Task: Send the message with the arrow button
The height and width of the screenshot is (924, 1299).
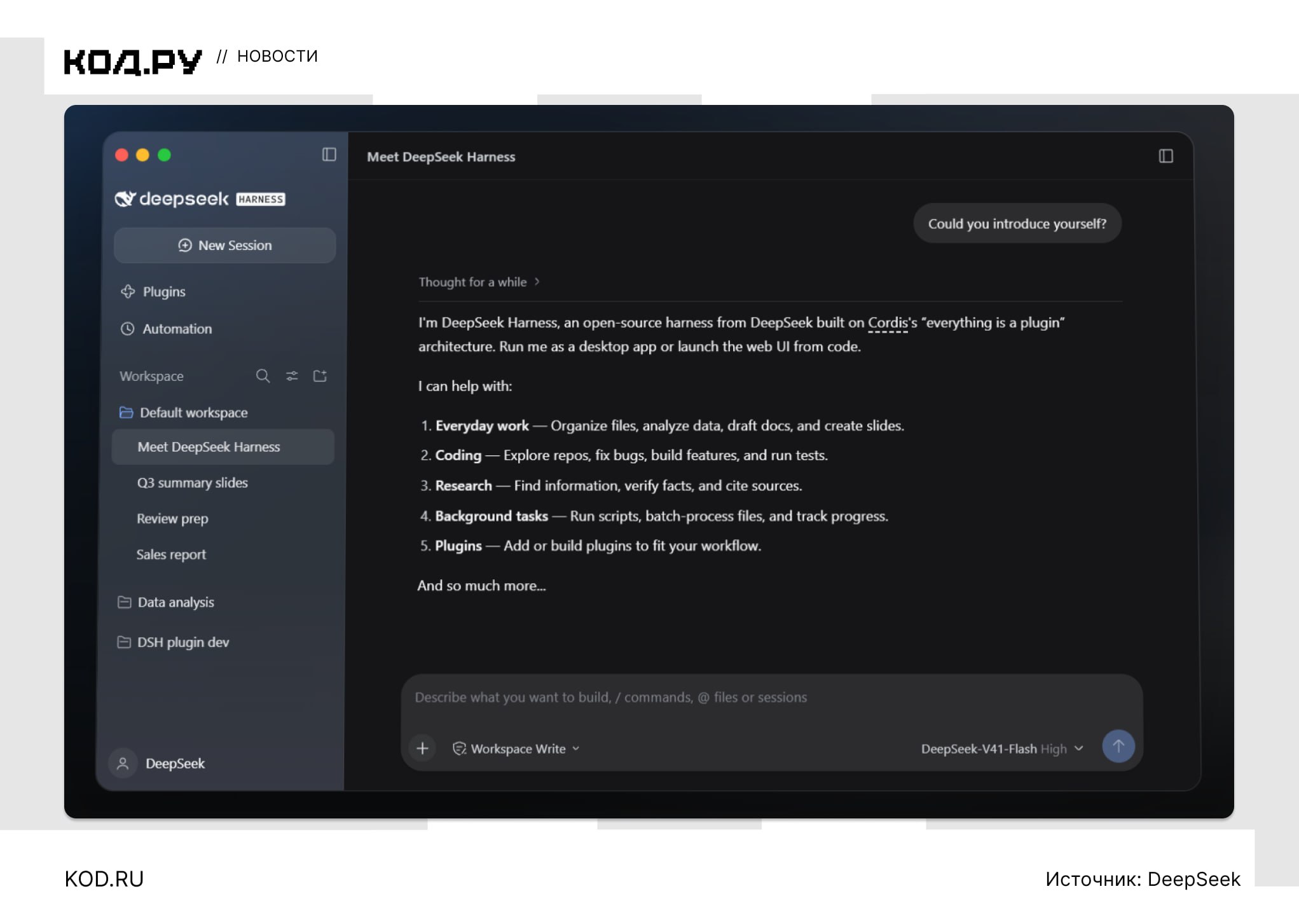Action: tap(1118, 746)
